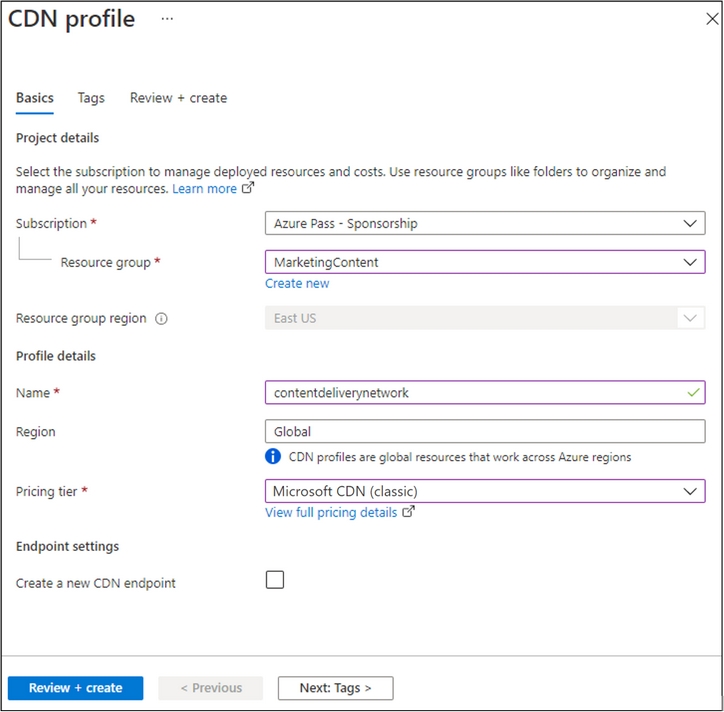Enable Create a new CDN endpoint checkbox
Viewport: 724px width, 712px height.
[275, 579]
